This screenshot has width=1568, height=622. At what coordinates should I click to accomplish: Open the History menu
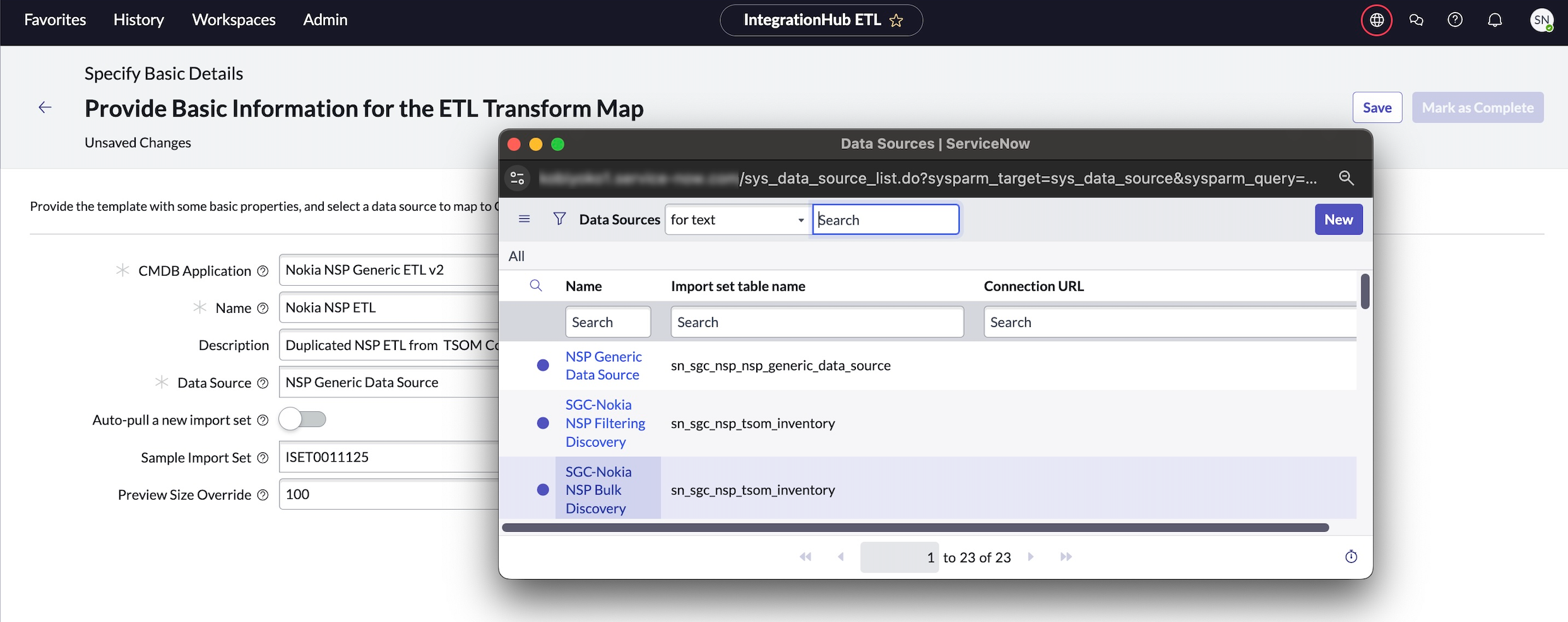coord(139,20)
